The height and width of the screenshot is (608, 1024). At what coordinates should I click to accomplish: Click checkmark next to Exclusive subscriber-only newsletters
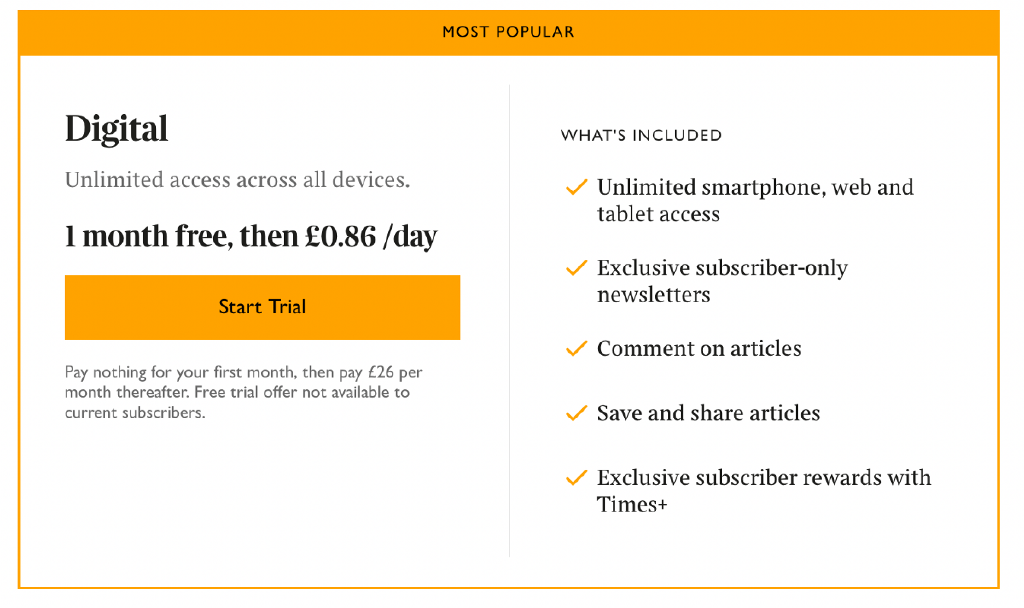pos(576,268)
